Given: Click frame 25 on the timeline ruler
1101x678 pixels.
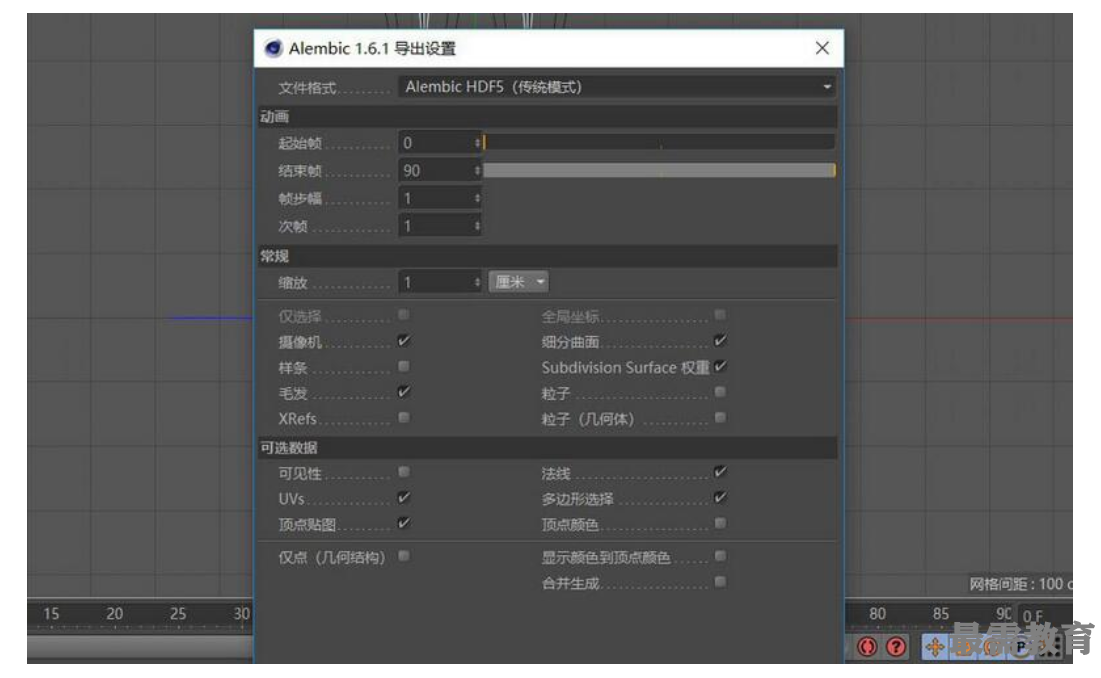Looking at the screenshot, I should click(178, 613).
